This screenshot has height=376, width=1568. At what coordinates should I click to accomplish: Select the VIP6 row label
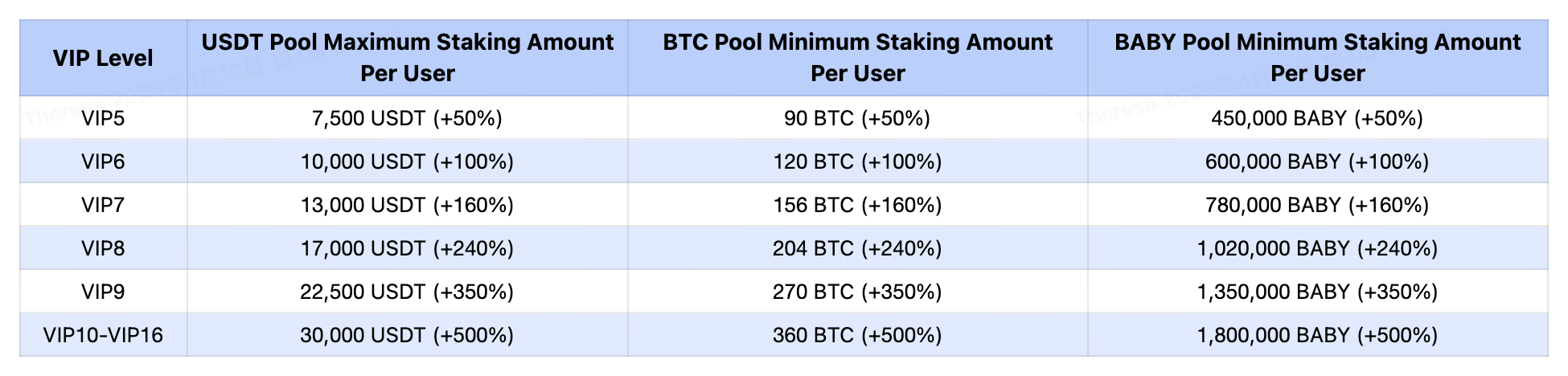tap(103, 162)
